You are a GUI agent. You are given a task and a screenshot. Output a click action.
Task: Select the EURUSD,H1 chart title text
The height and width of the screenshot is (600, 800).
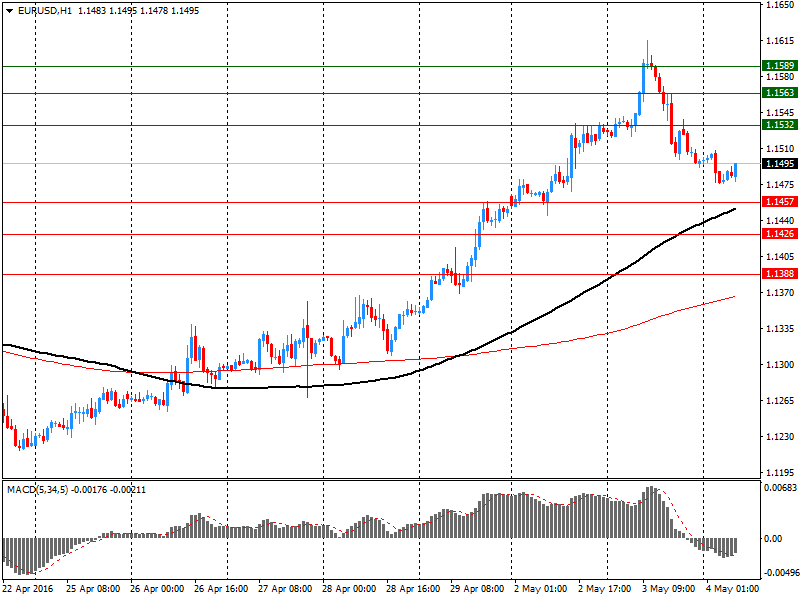click(x=44, y=11)
